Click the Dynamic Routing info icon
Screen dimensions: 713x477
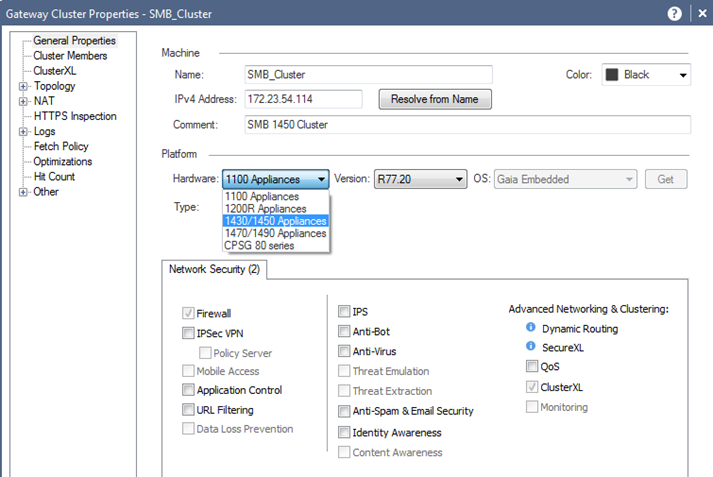click(x=531, y=327)
